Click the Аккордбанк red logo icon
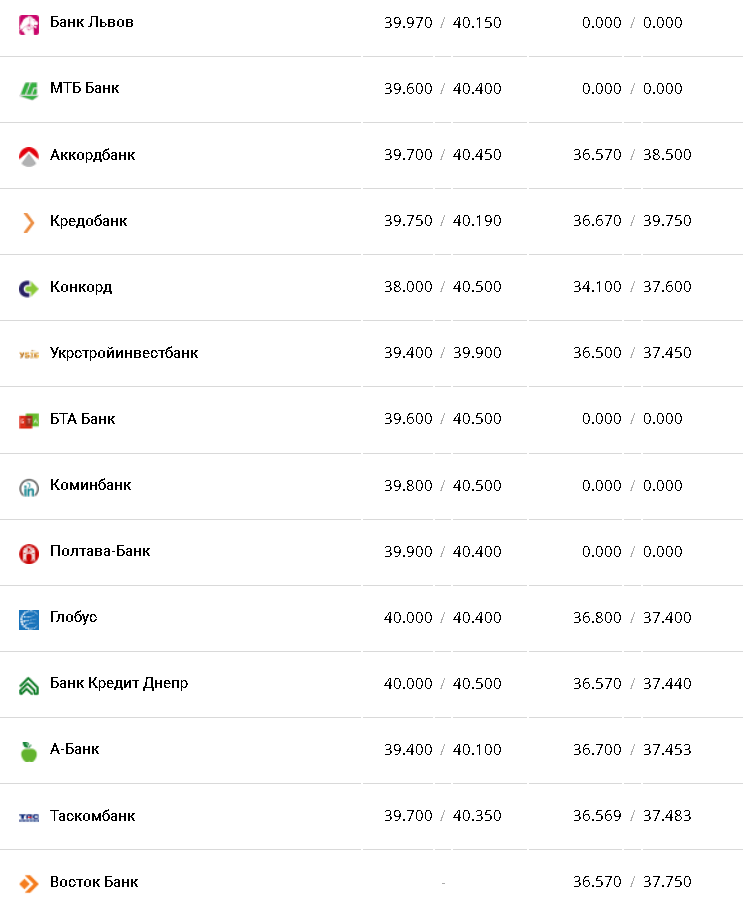Viewport: 743px width, 908px height. point(29,156)
